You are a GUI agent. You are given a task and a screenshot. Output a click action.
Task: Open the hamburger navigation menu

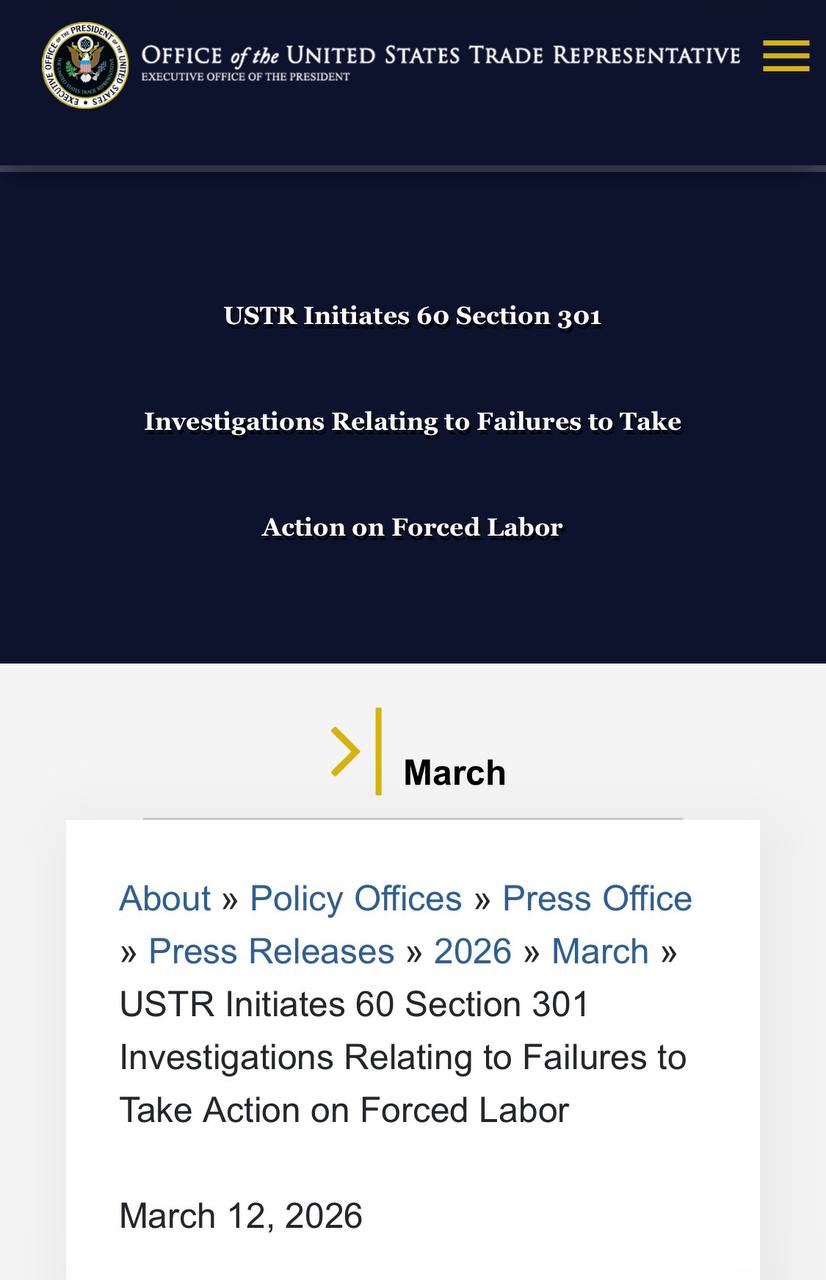click(785, 56)
